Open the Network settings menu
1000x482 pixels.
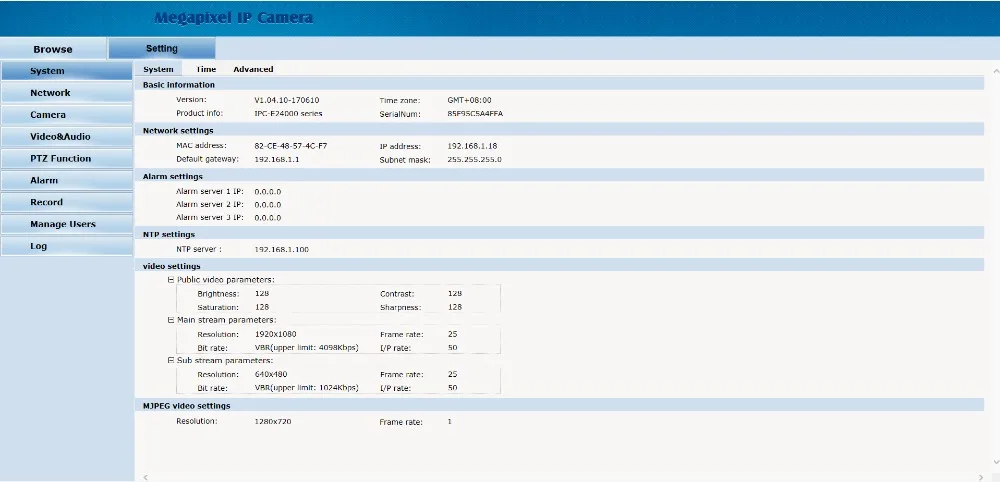66,93
